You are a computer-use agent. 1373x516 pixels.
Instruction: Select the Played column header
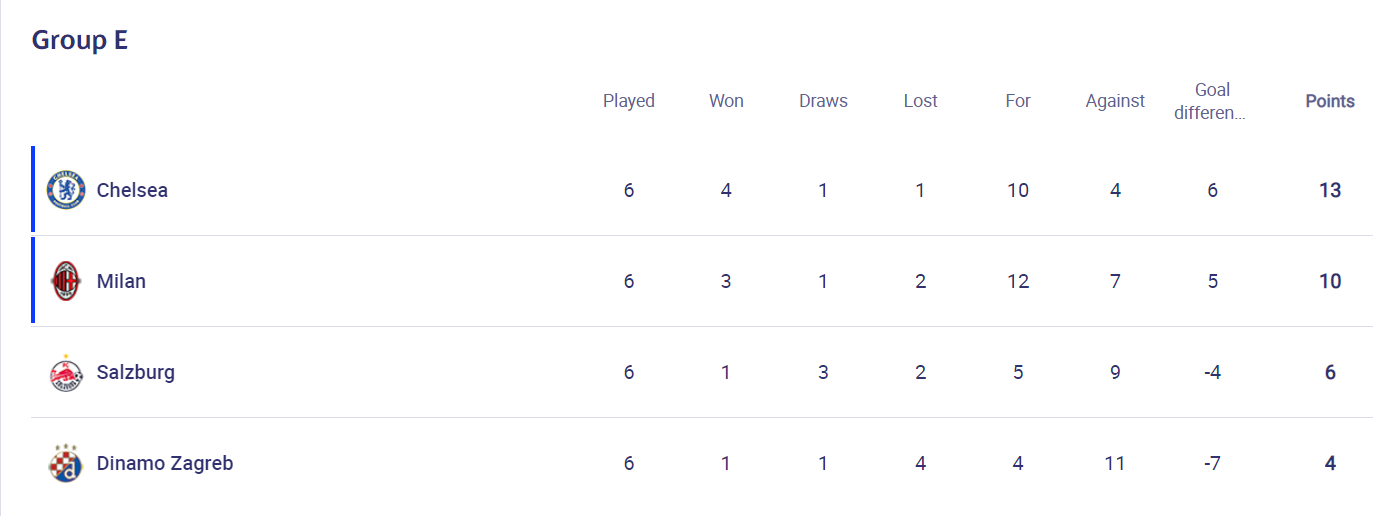(x=629, y=101)
